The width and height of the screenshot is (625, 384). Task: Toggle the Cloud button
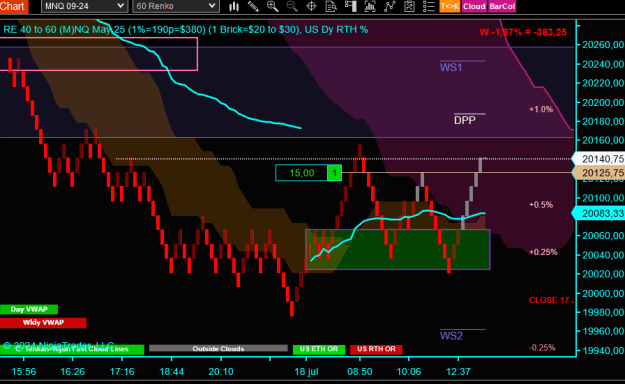click(x=474, y=6)
